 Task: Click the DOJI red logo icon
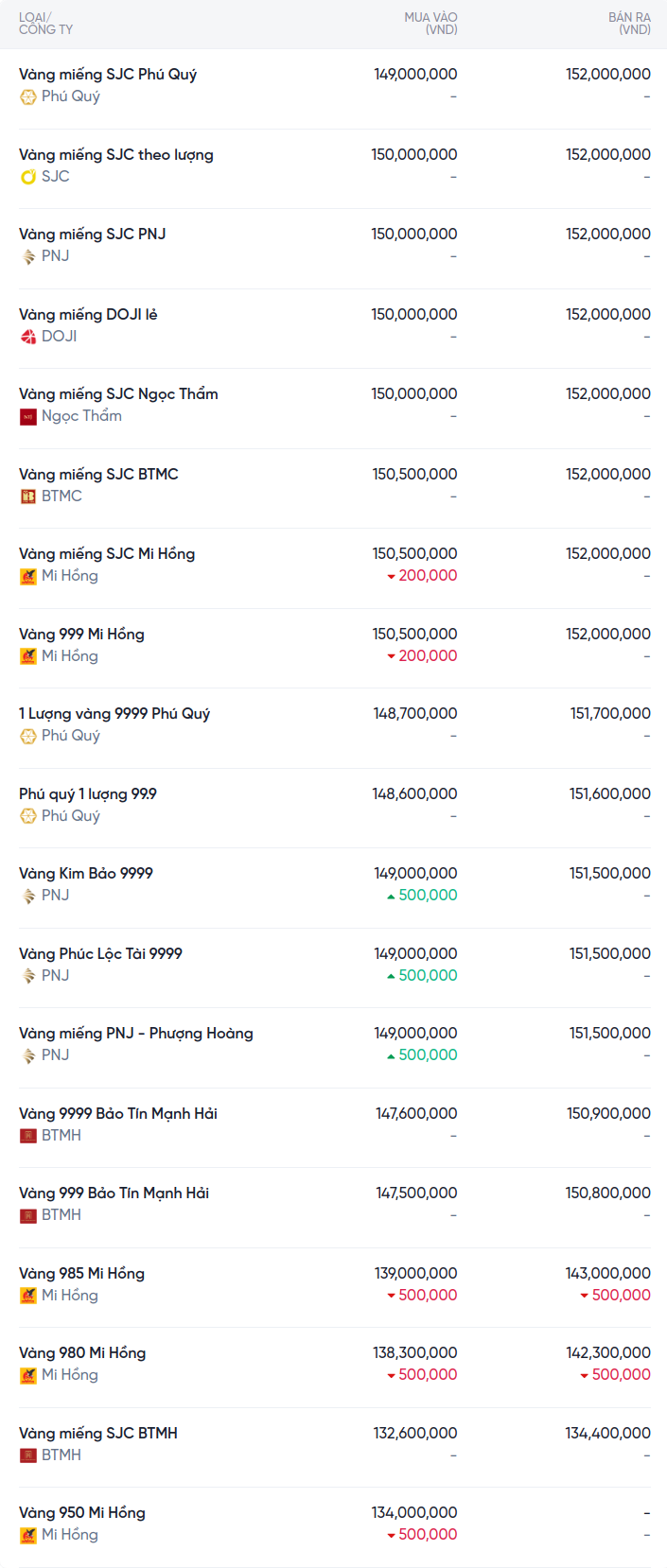coord(28,337)
